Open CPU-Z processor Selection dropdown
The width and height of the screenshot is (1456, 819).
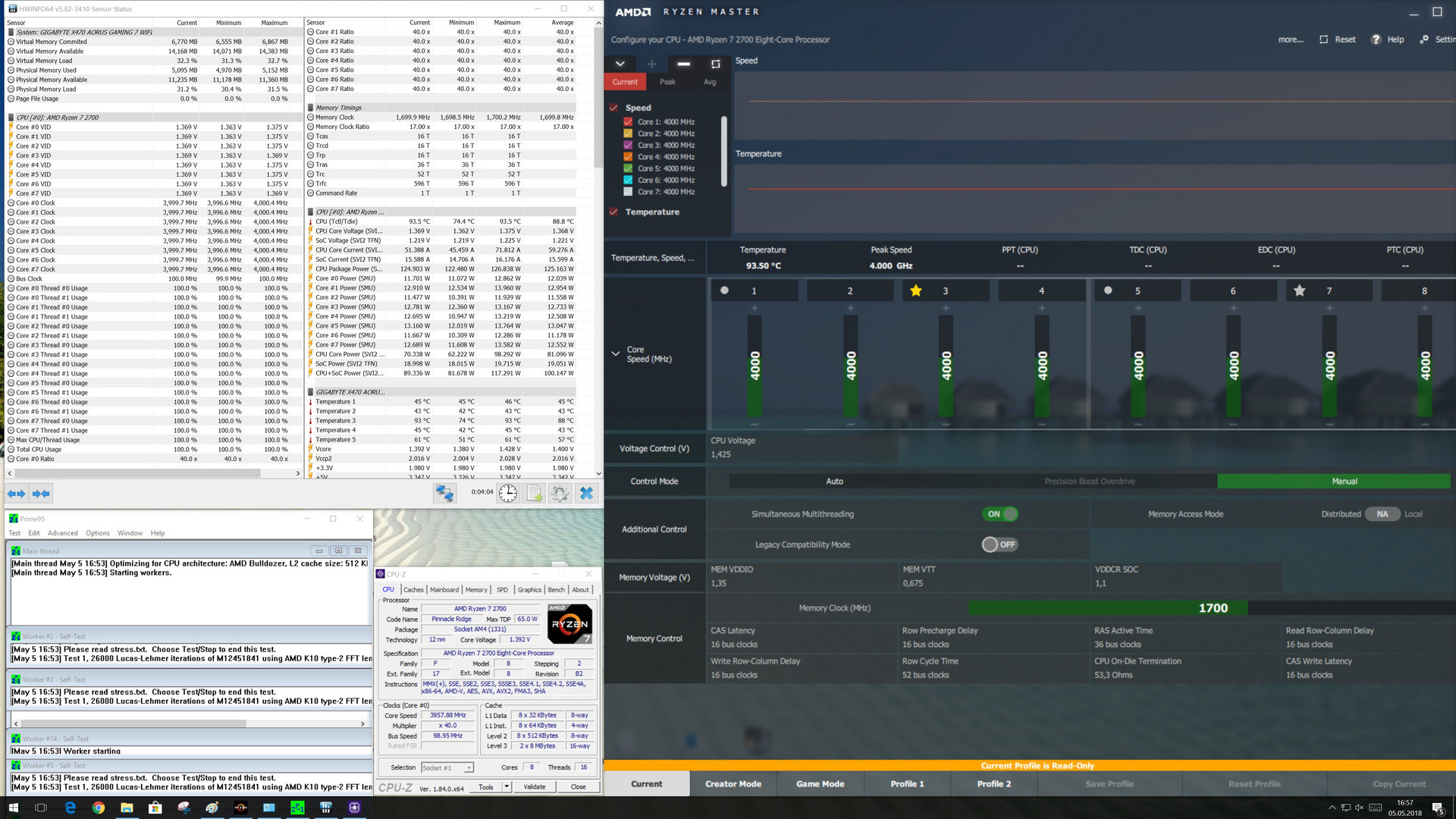(447, 767)
